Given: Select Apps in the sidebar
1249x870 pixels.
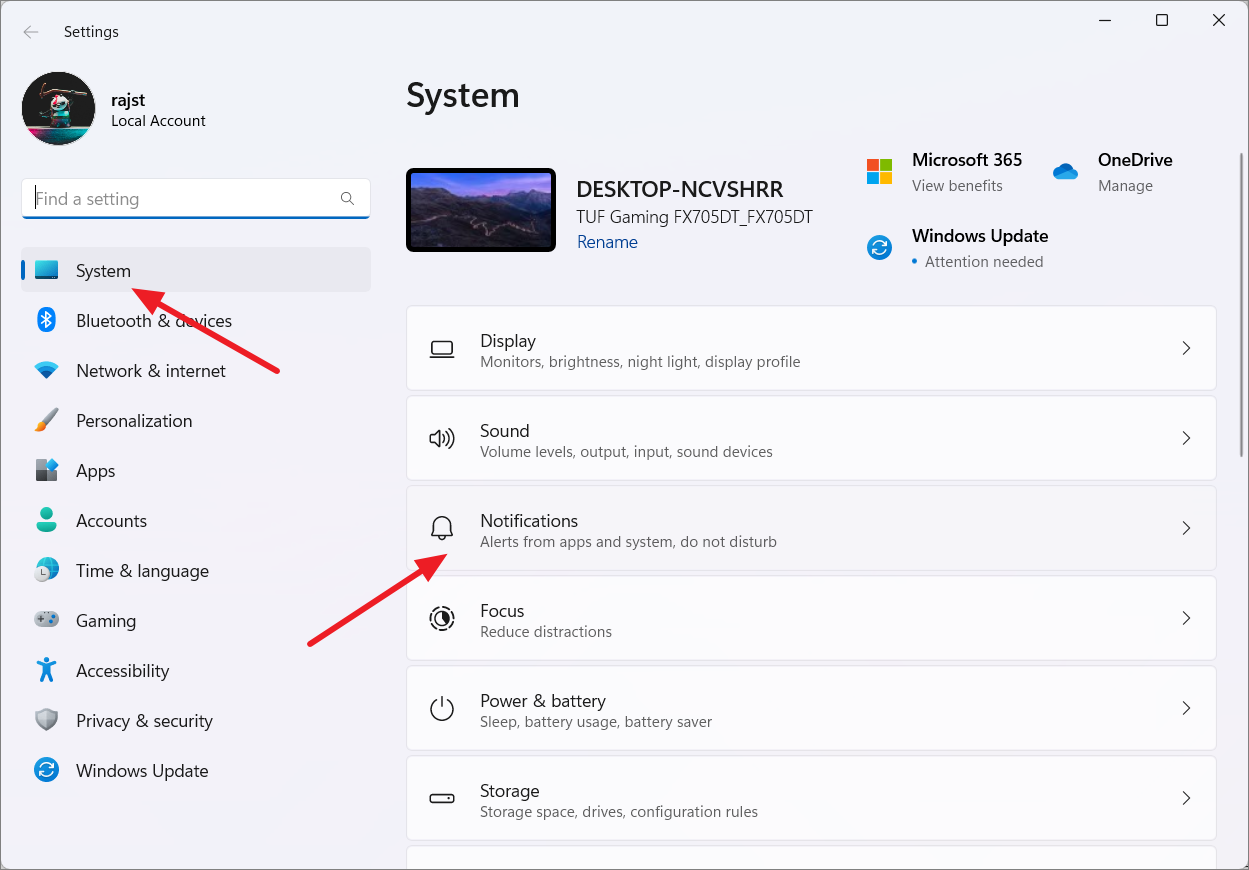Looking at the screenshot, I should 196,470.
